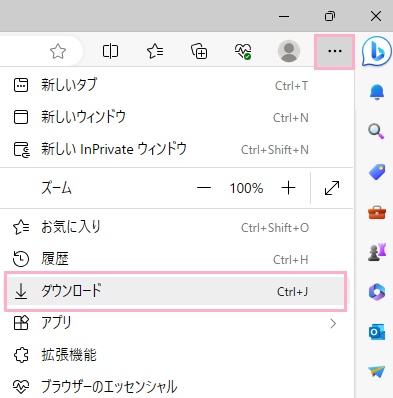Open Outlook icon in sidebar

pyautogui.click(x=377, y=332)
